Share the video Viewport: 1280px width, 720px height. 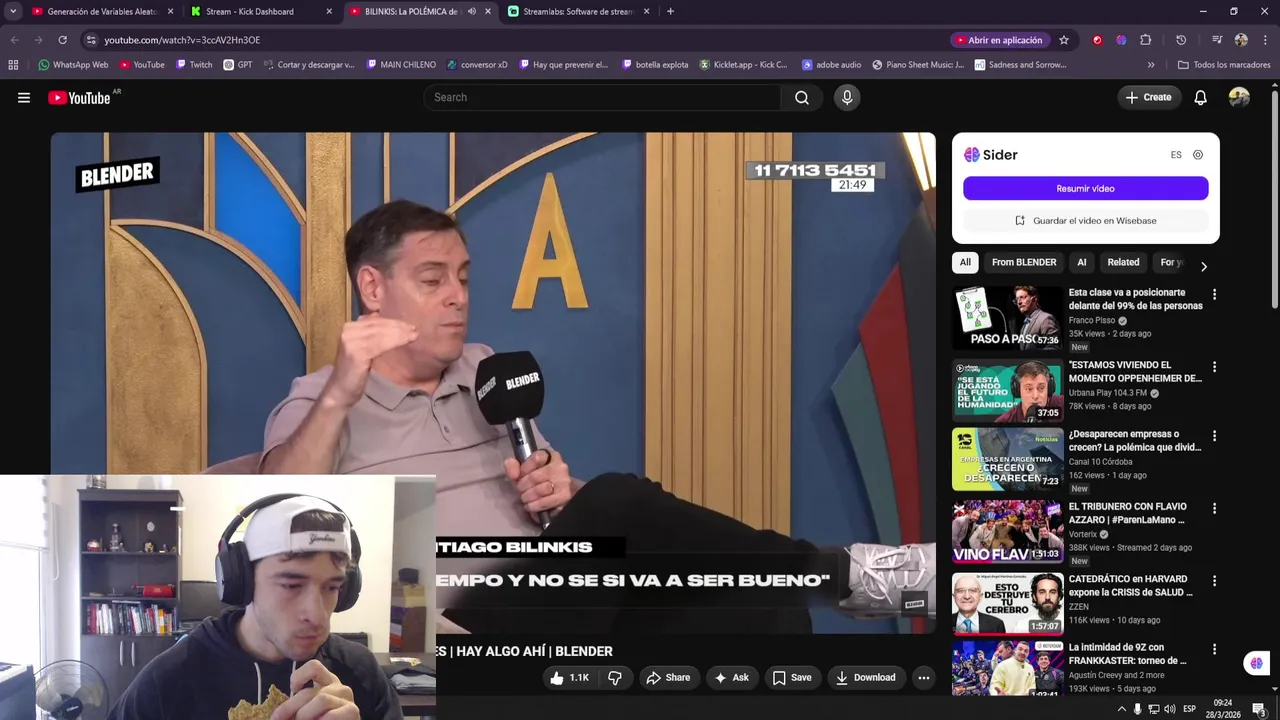click(x=668, y=678)
